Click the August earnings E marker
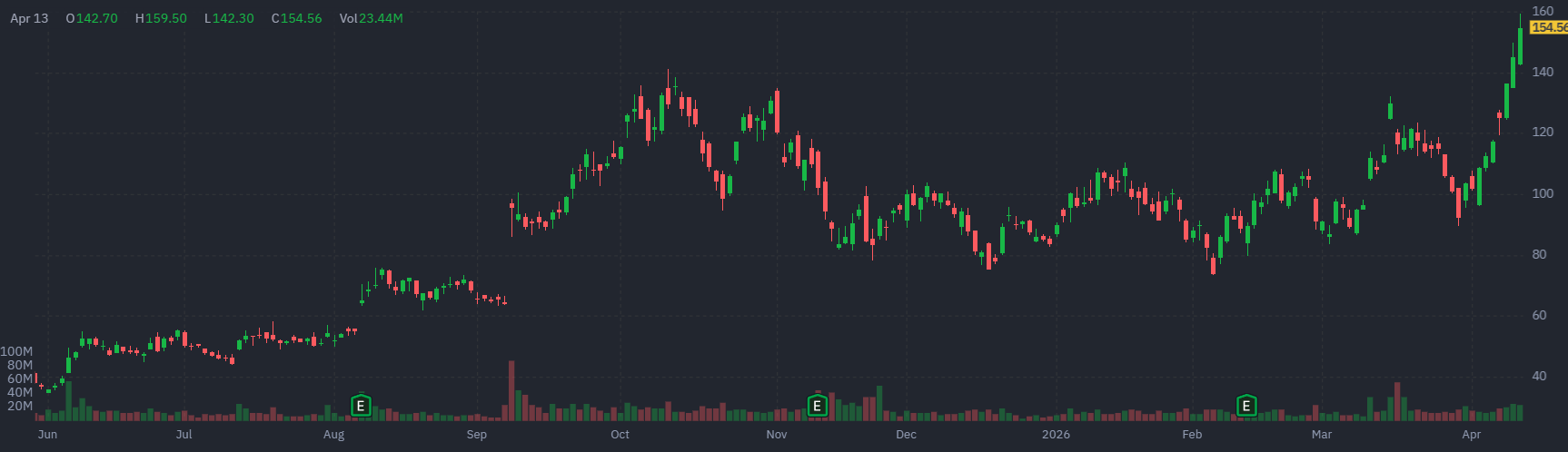1568x452 pixels. pyautogui.click(x=361, y=406)
